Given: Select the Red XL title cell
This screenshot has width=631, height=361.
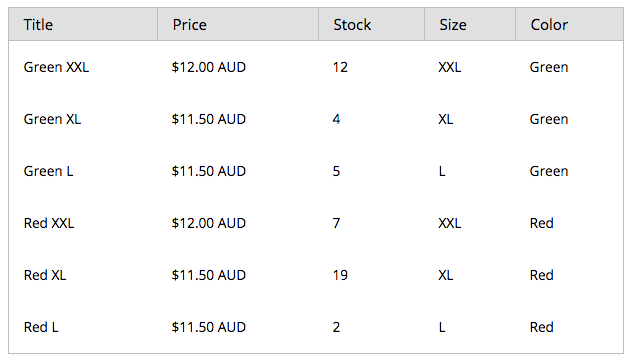Looking at the screenshot, I should pos(45,275).
